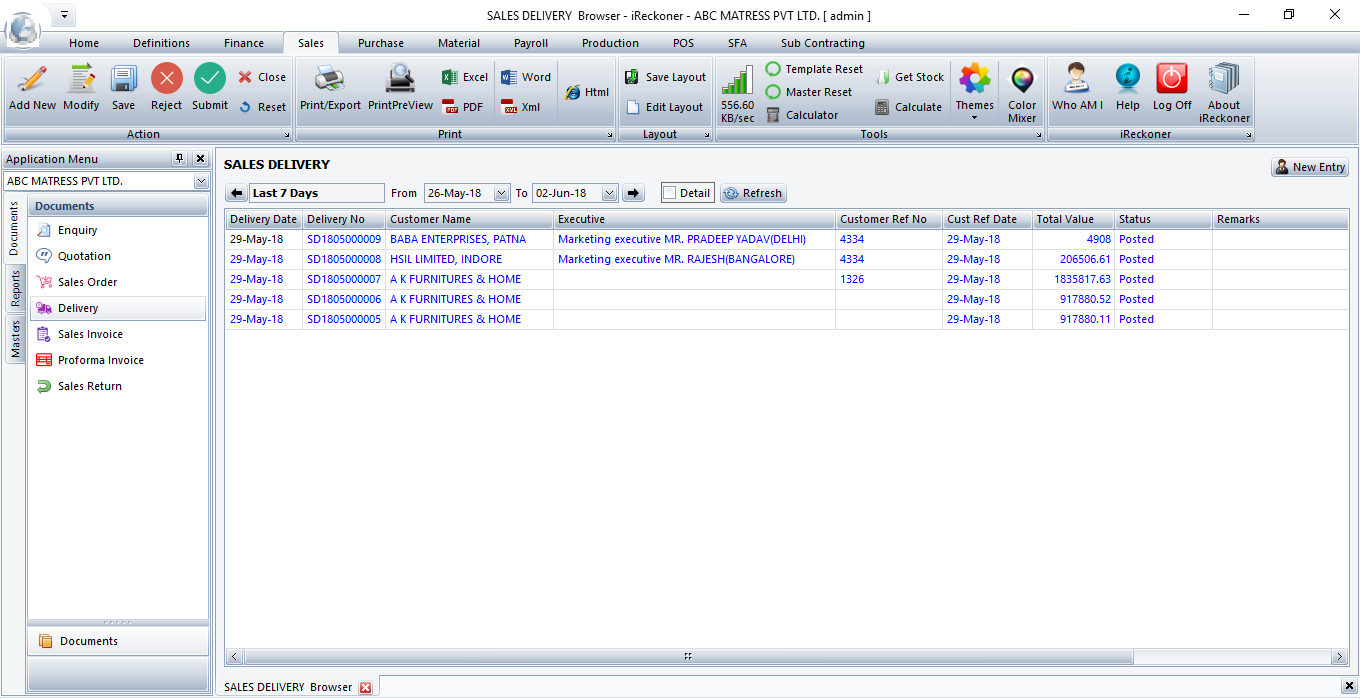Select the Template Reset radio option
1360x699 pixels.
coord(773,69)
